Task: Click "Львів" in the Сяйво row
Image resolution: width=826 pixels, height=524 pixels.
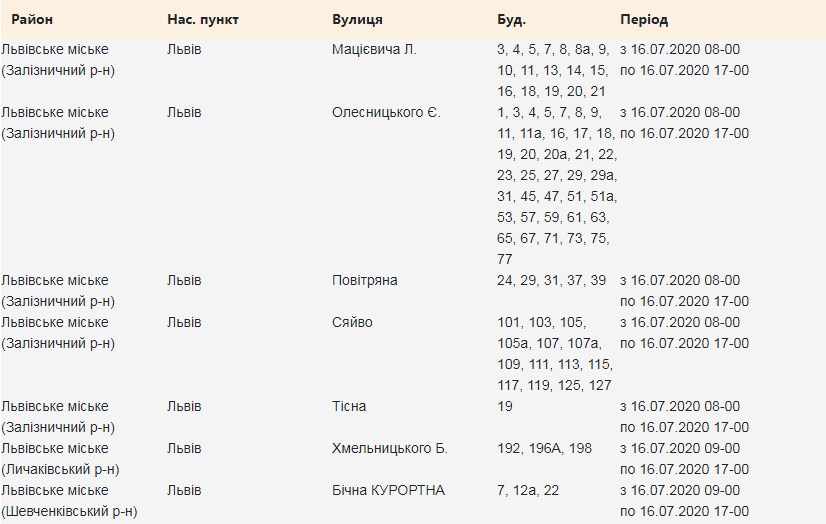Action: coord(184,322)
